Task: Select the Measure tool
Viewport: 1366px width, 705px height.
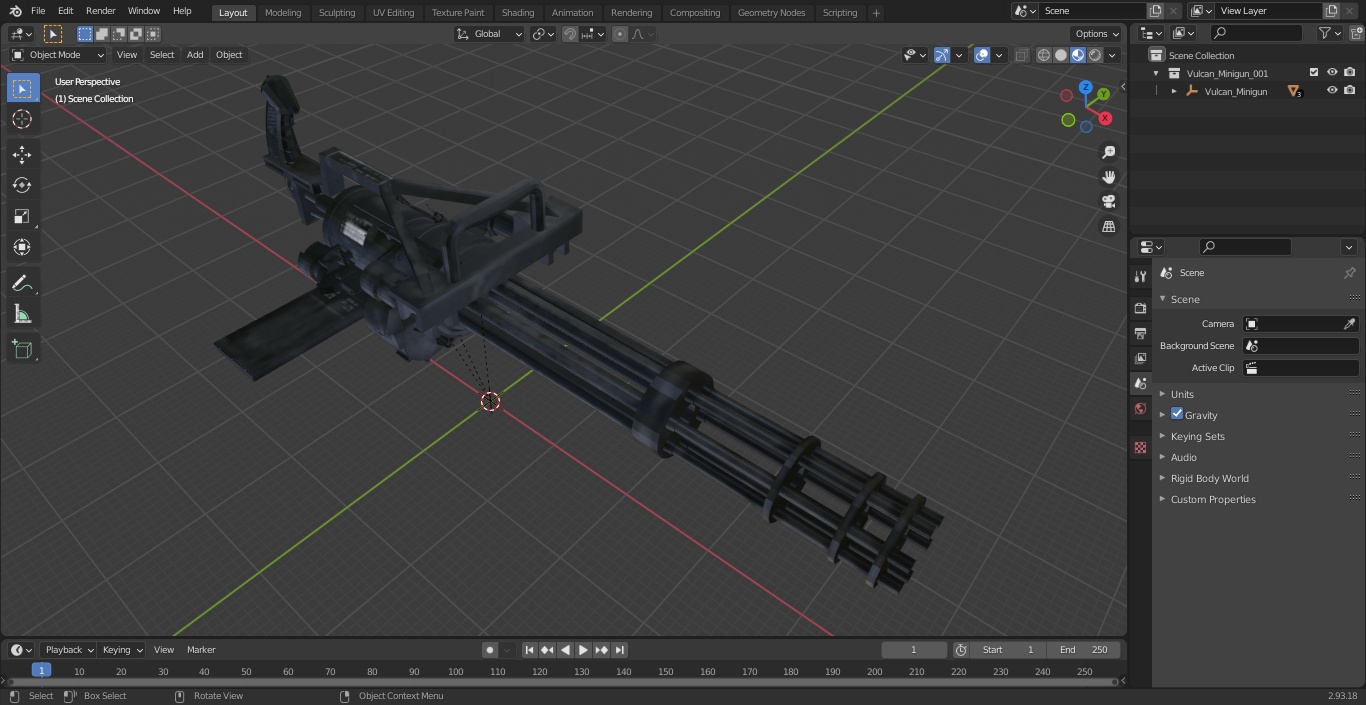Action: [x=22, y=315]
